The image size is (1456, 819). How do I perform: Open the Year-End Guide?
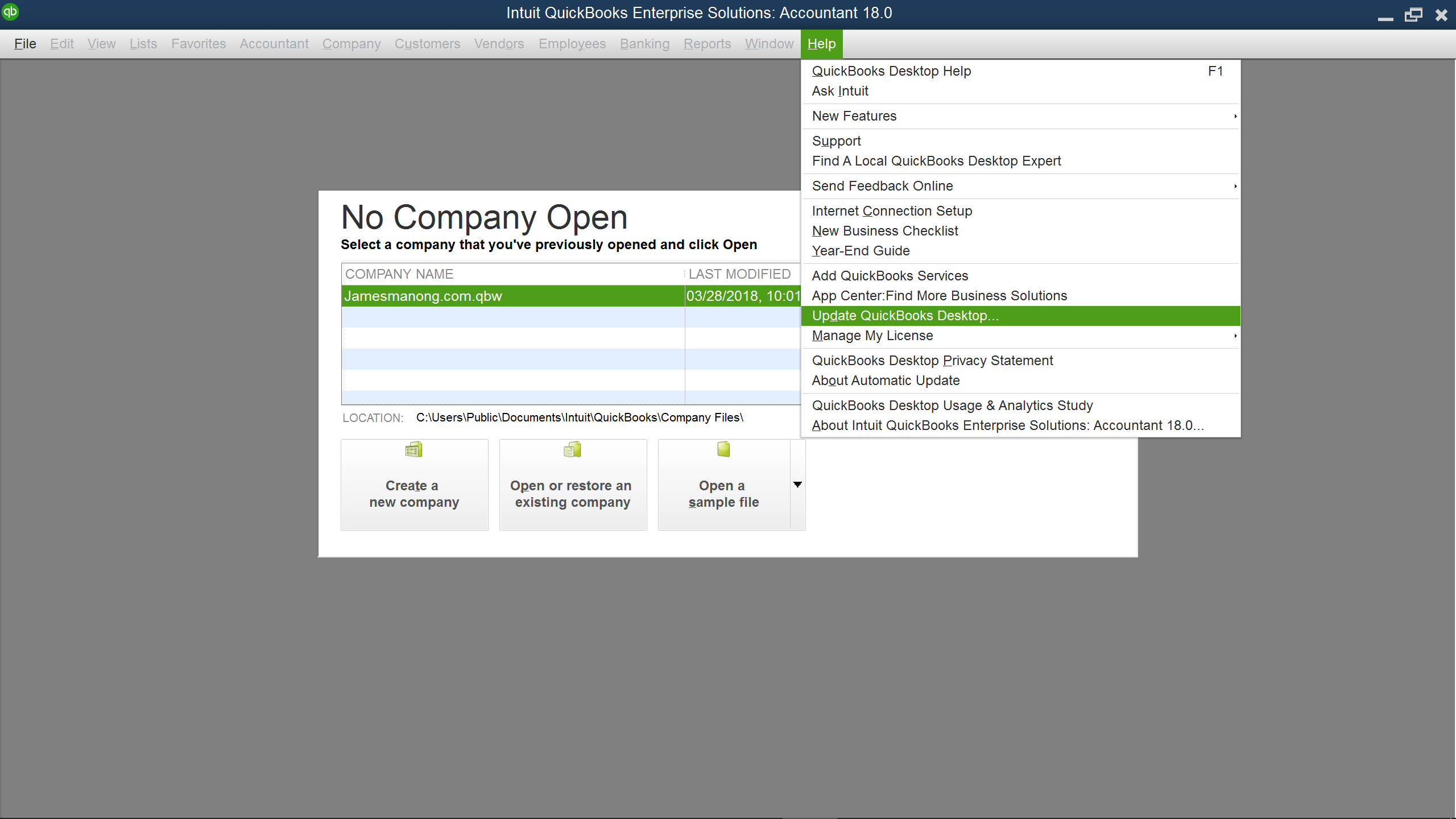pyautogui.click(x=861, y=250)
